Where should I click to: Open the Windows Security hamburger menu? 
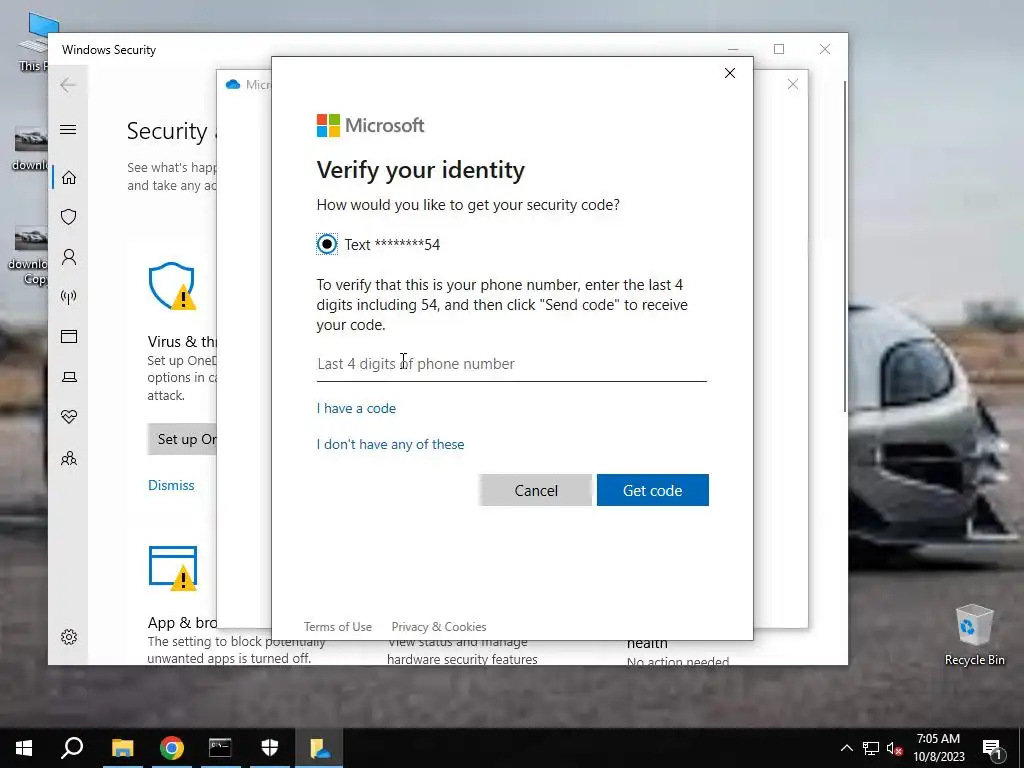(68, 129)
